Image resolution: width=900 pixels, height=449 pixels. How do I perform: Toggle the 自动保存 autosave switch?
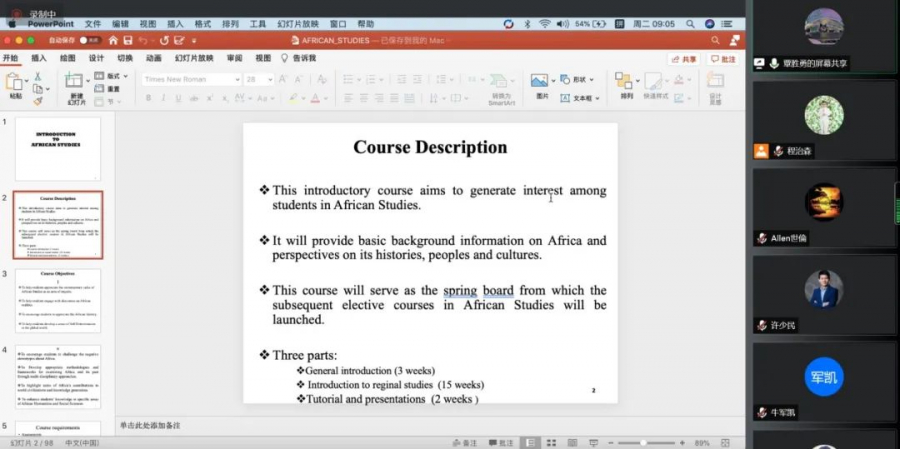(89, 40)
